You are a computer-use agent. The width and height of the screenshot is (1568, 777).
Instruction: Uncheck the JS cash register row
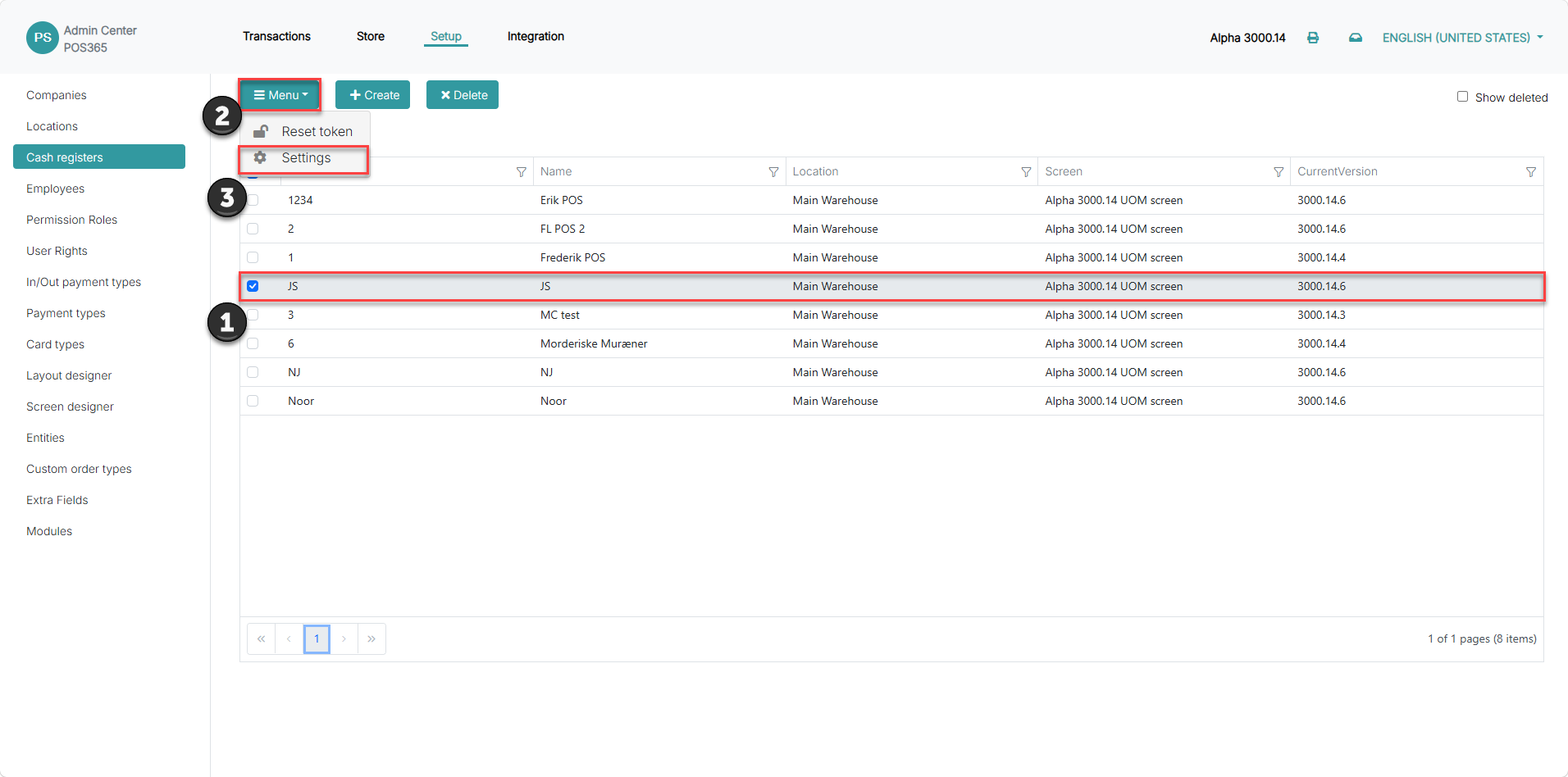253,286
